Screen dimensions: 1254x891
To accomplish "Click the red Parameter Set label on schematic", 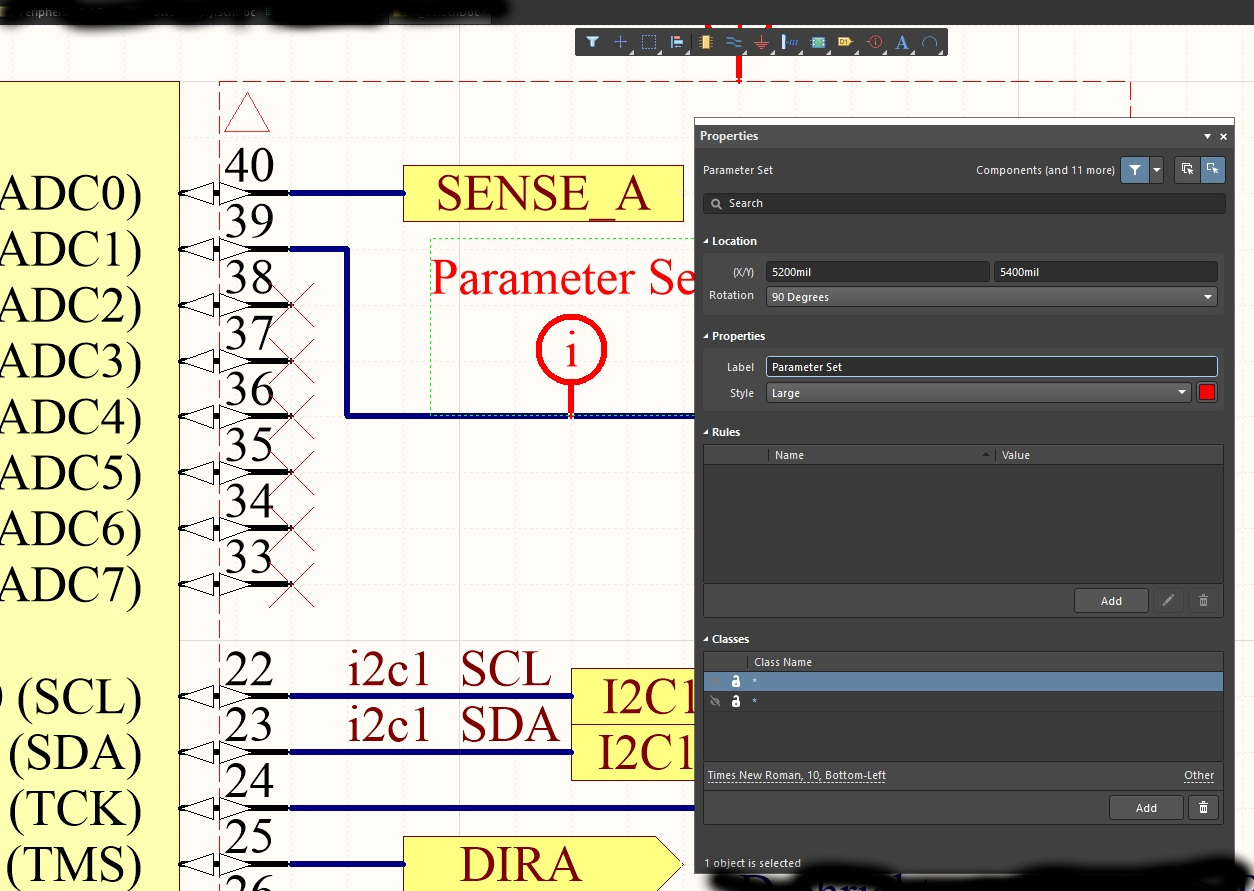I will [563, 277].
